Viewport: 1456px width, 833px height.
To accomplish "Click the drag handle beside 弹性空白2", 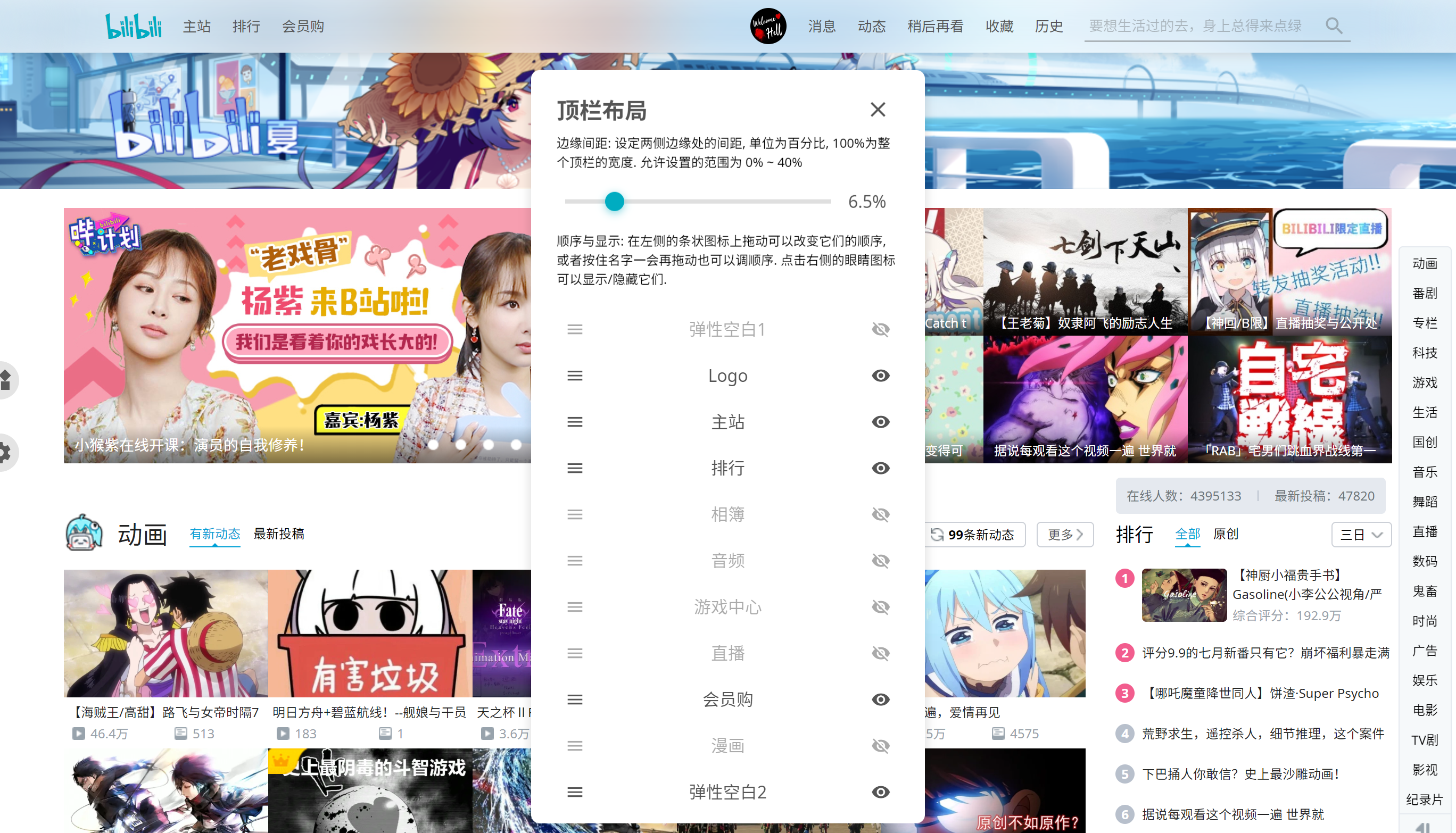I will pos(575,792).
